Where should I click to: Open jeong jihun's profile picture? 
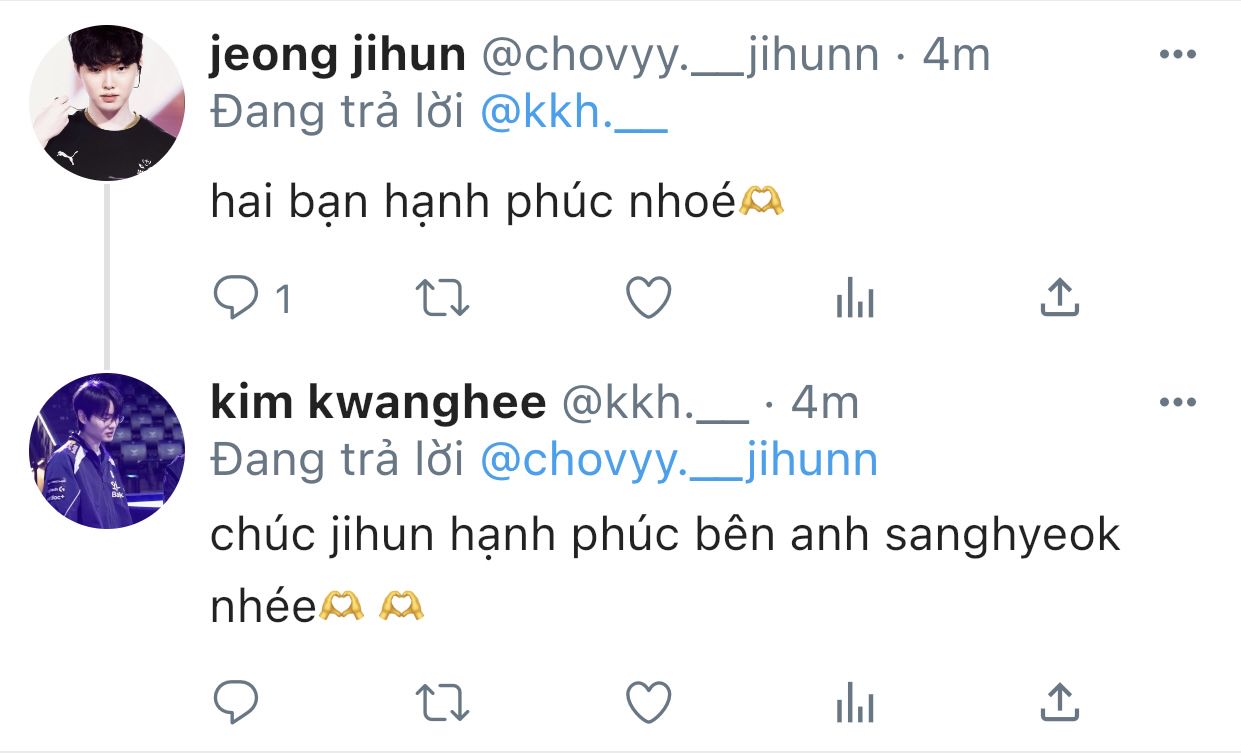[107, 103]
